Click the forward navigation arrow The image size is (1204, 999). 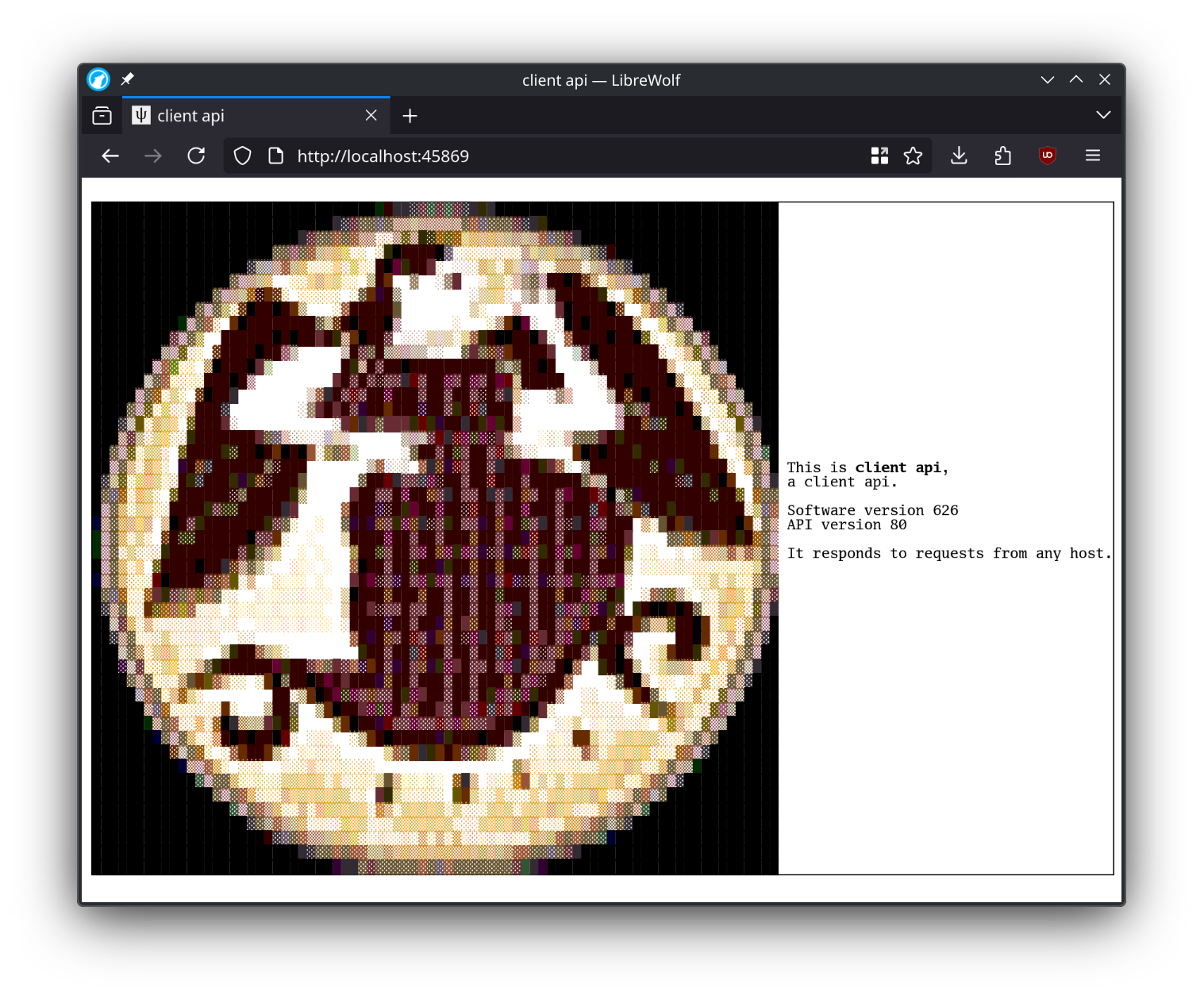[x=152, y=156]
